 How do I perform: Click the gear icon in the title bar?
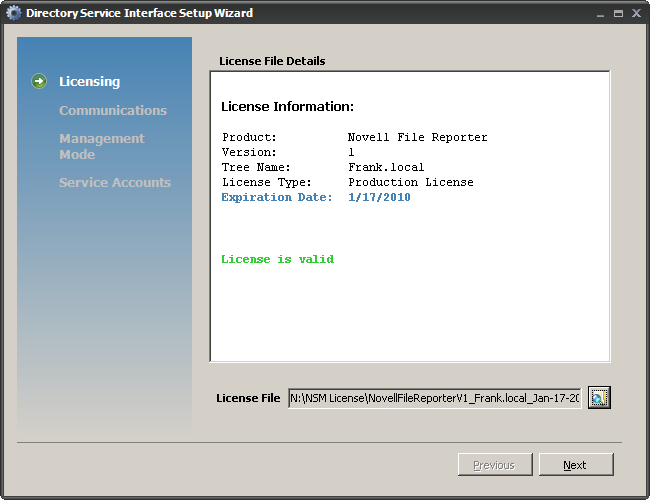13,13
